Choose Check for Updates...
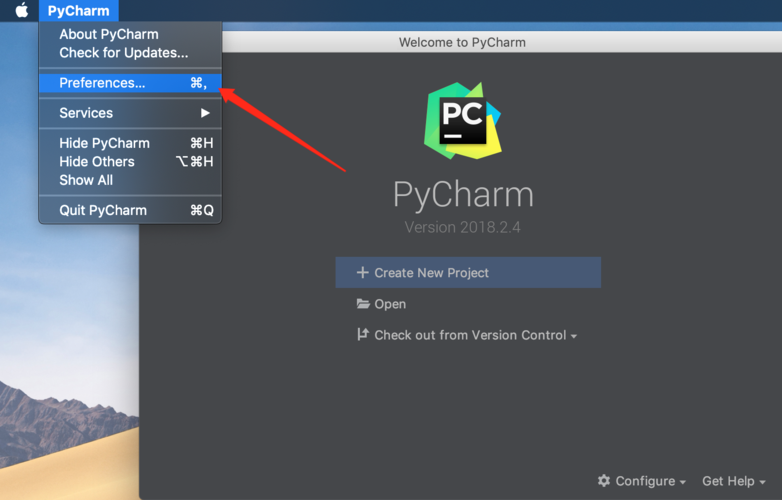 131,53
